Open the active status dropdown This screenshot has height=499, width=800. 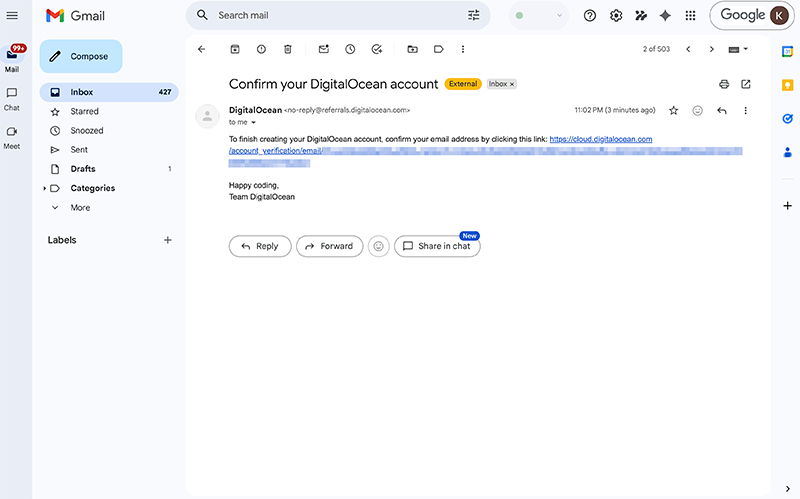click(x=539, y=15)
